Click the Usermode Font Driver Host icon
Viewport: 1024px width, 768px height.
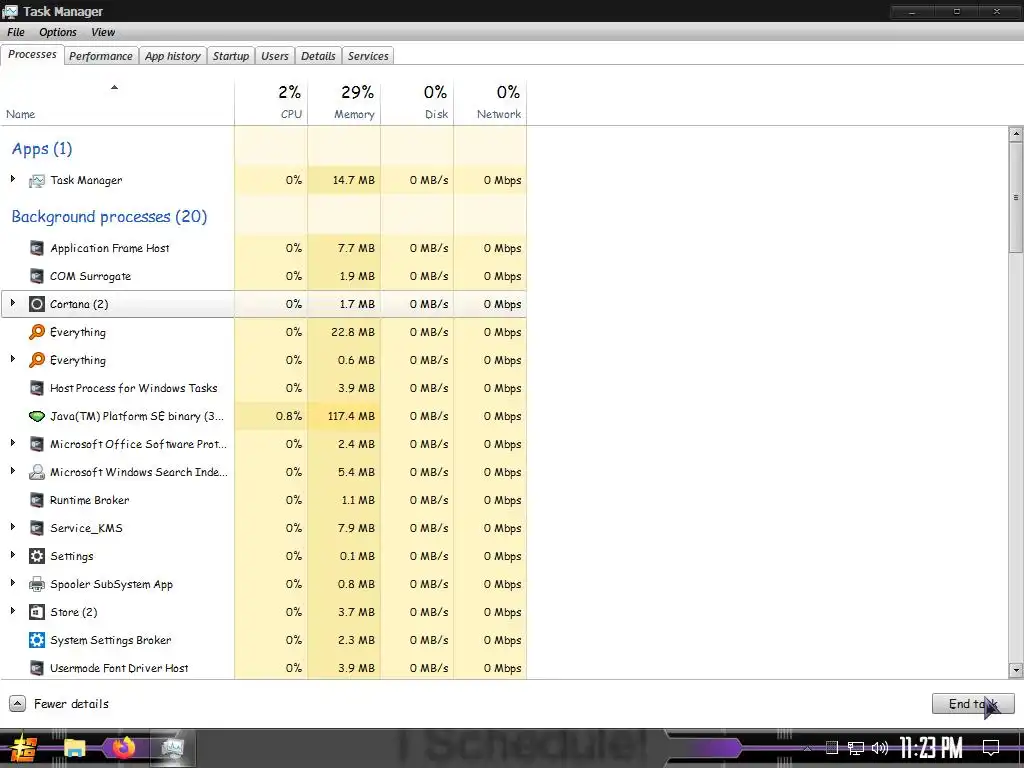[x=37, y=668]
